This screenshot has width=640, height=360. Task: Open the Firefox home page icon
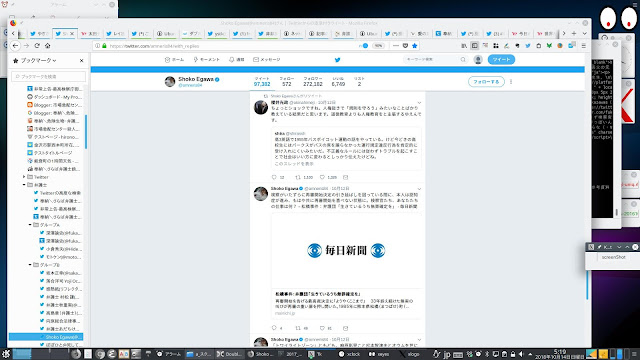click(x=48, y=46)
